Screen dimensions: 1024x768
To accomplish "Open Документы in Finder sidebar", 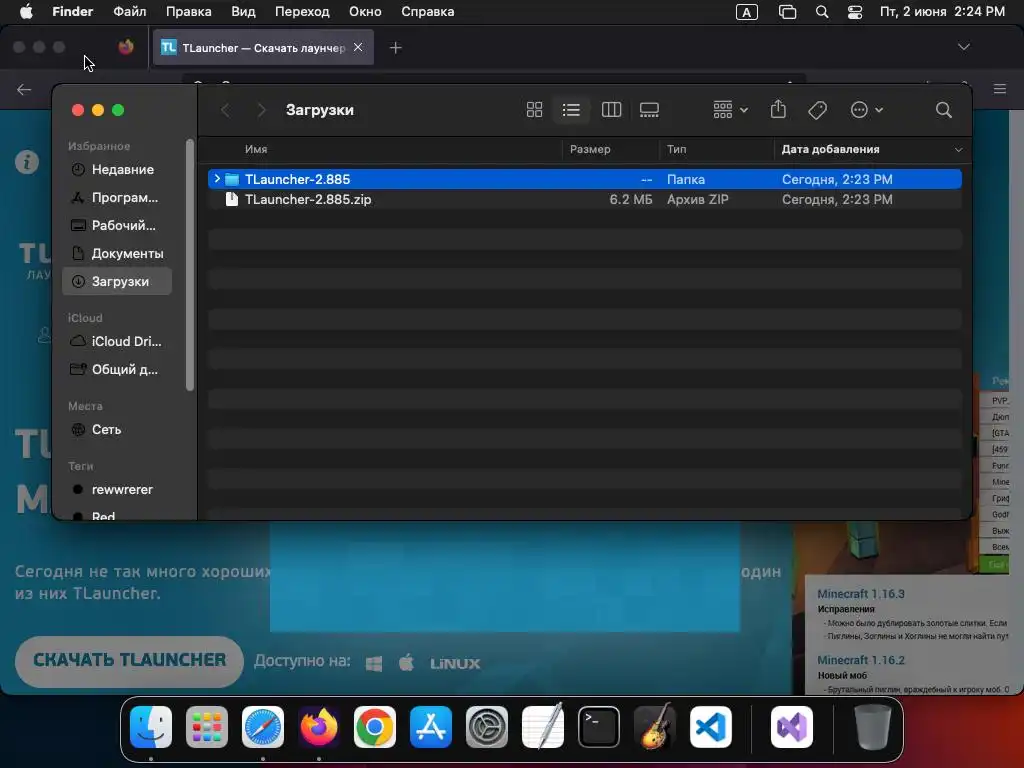I will tap(117, 253).
